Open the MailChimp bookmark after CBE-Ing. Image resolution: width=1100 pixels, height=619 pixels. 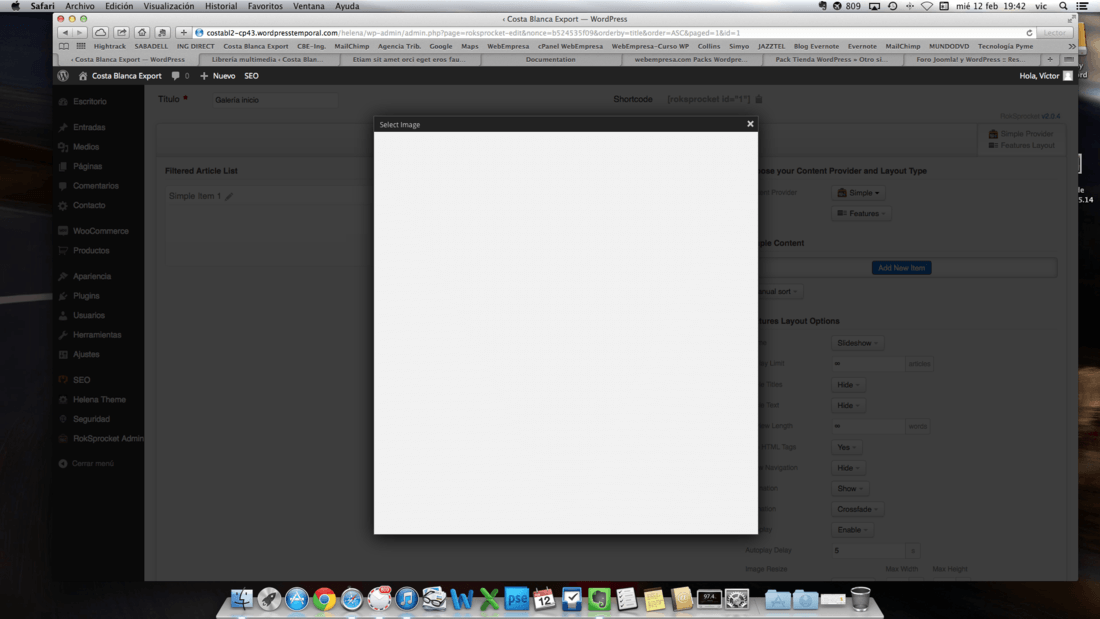(x=351, y=46)
